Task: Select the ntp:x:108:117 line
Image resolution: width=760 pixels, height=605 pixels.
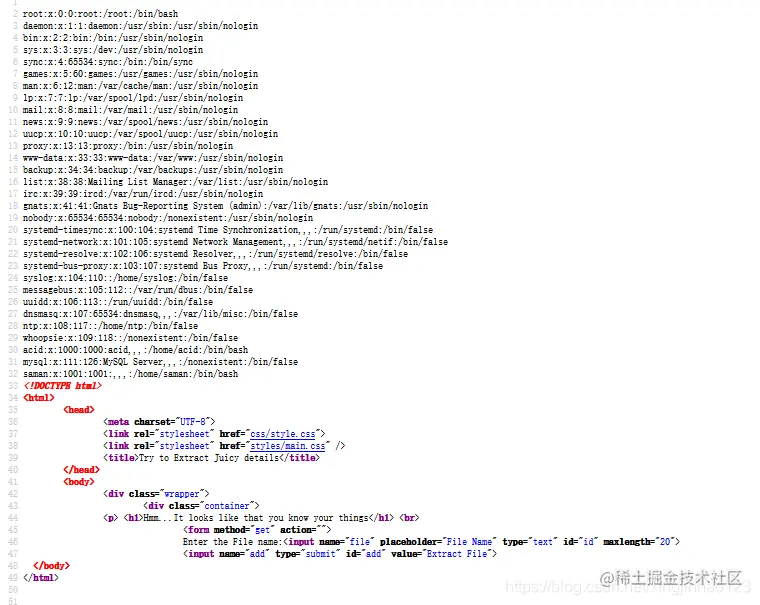Action: point(110,326)
